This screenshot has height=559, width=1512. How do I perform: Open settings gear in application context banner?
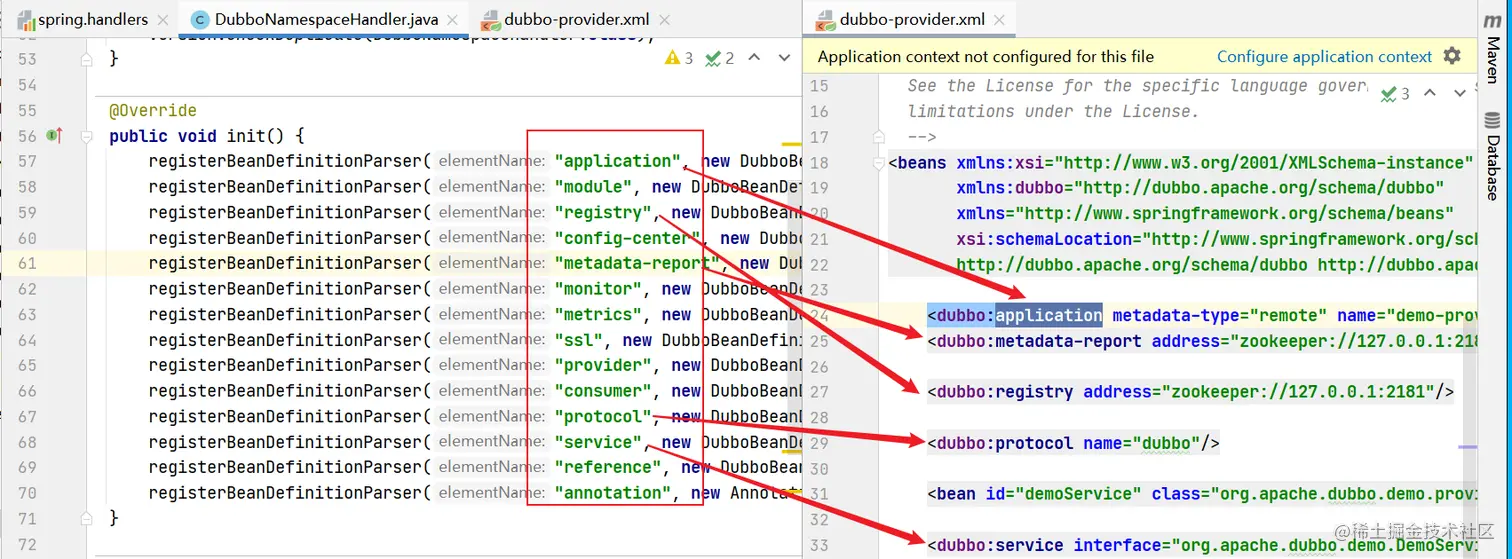[x=1452, y=56]
